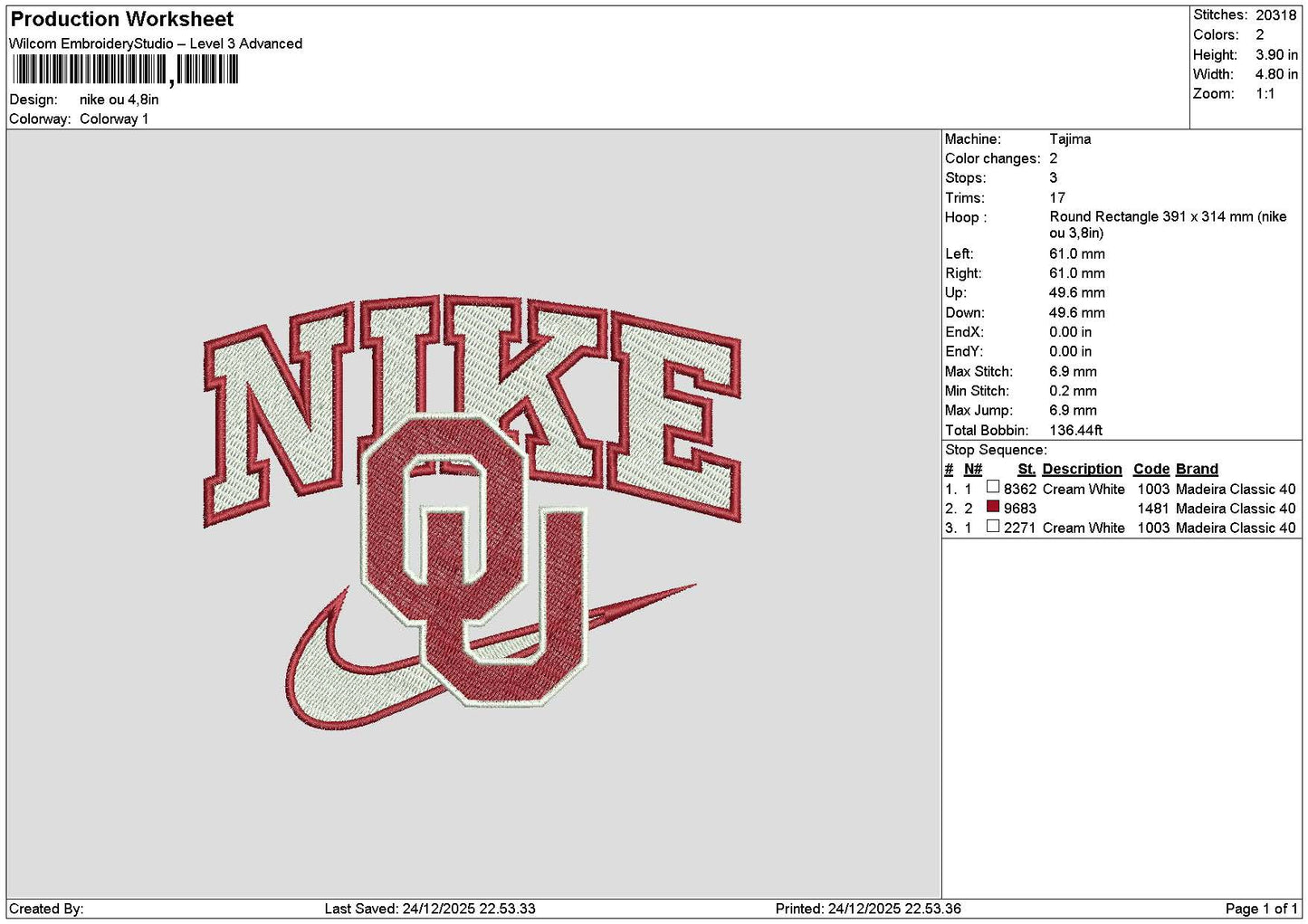The image size is (1308, 924).
Task: Click the 'Brand' column header
Action: tap(1197, 469)
